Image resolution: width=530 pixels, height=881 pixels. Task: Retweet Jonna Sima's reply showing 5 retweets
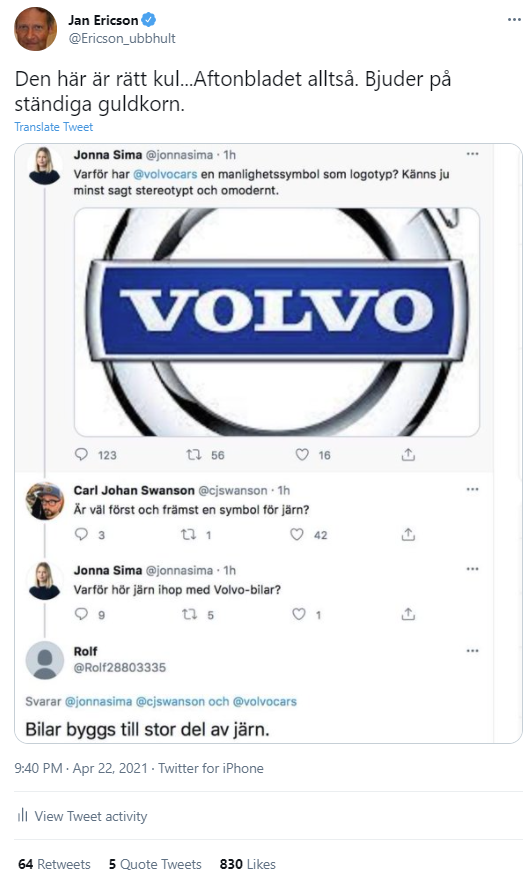[x=189, y=614]
